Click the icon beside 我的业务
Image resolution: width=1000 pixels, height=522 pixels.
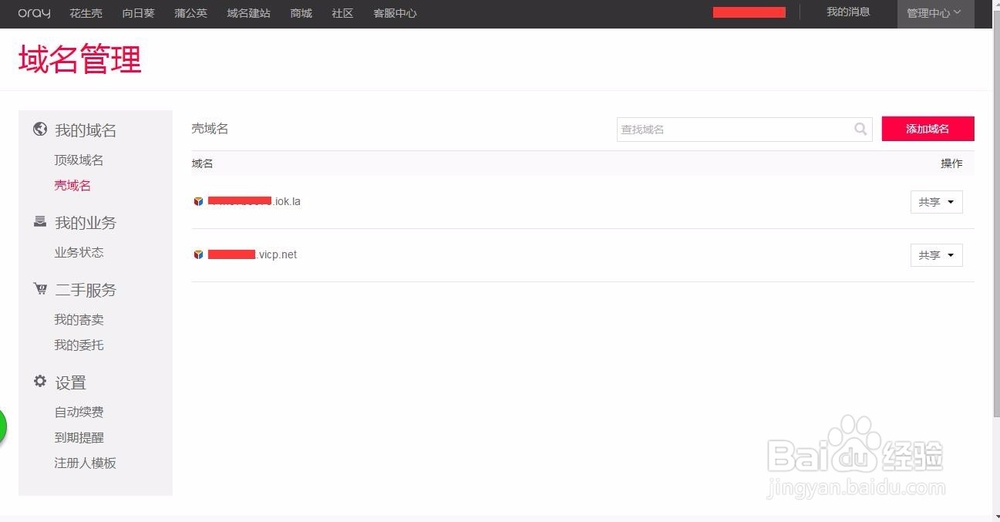coord(40,221)
